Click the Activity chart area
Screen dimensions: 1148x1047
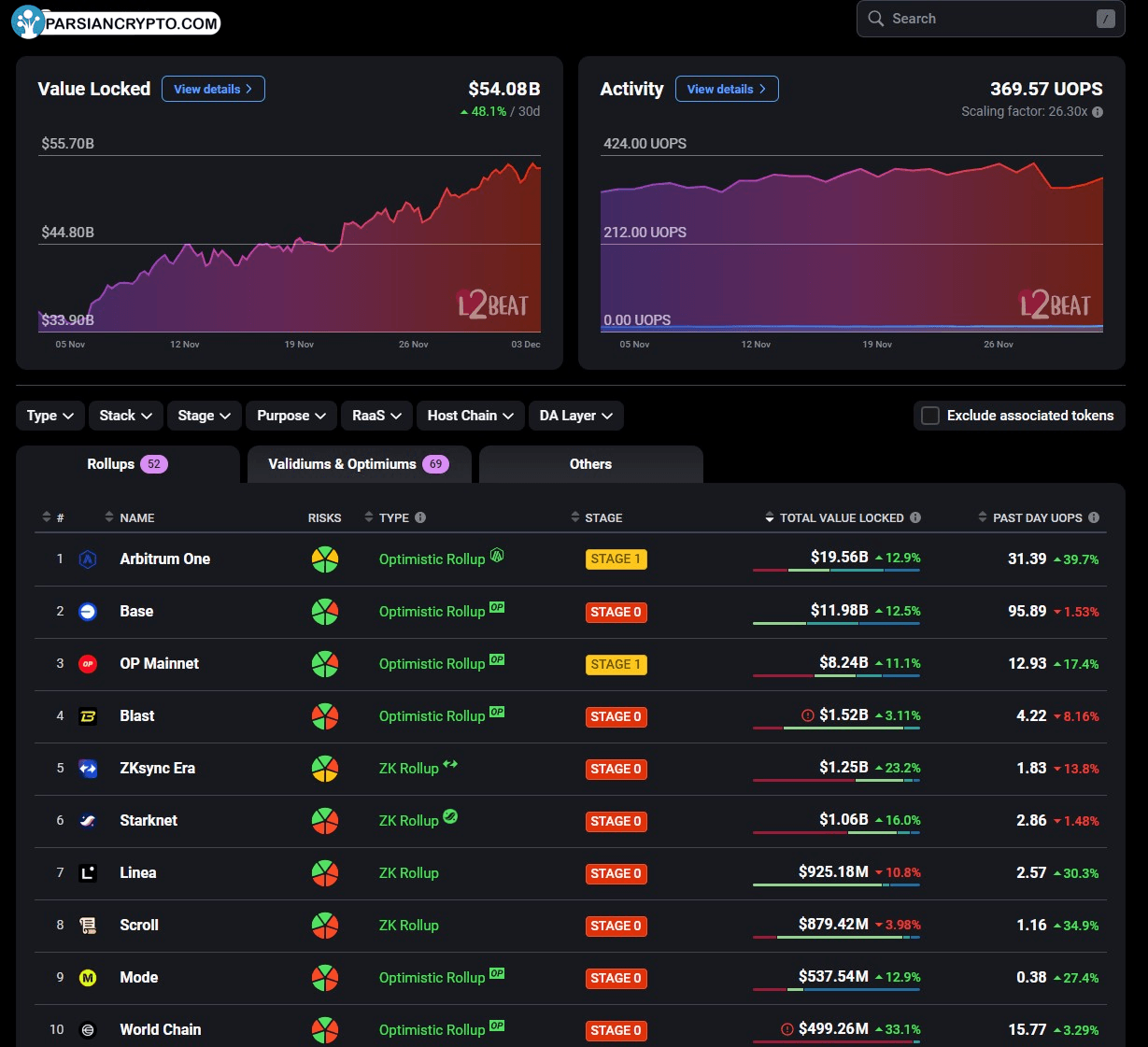point(851,243)
